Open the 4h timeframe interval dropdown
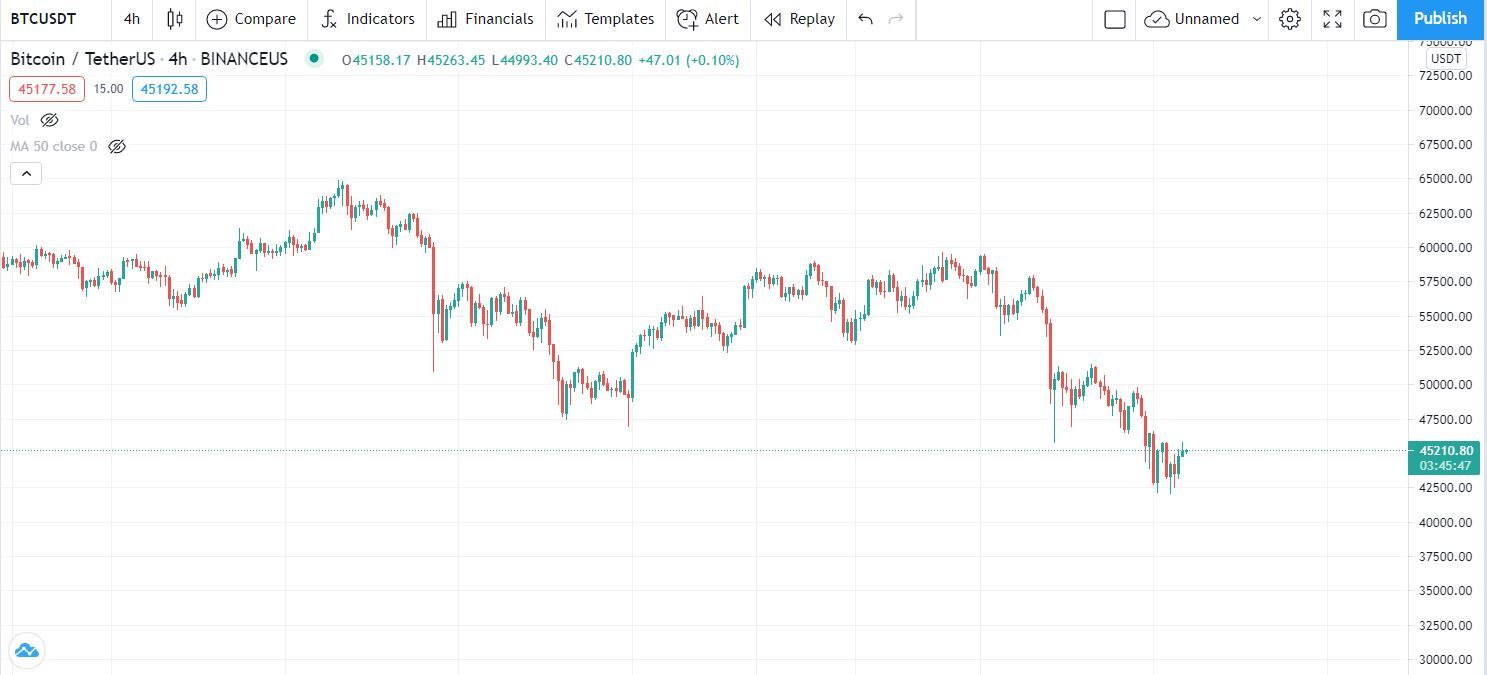 pos(132,19)
